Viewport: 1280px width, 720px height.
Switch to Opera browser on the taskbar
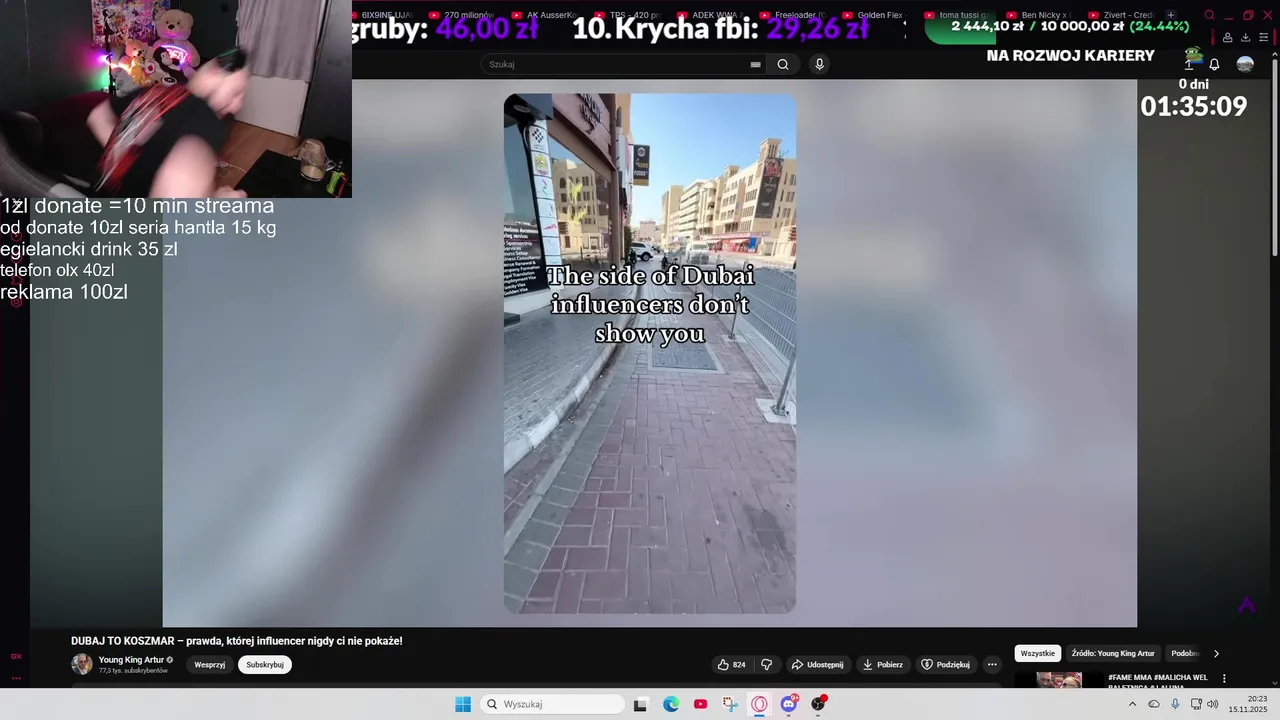(759, 704)
